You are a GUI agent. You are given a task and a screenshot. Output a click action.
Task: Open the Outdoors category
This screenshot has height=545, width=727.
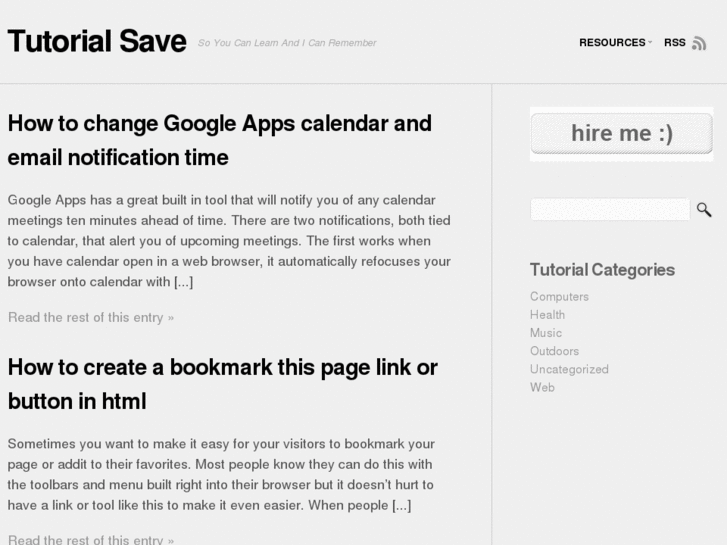pos(554,351)
